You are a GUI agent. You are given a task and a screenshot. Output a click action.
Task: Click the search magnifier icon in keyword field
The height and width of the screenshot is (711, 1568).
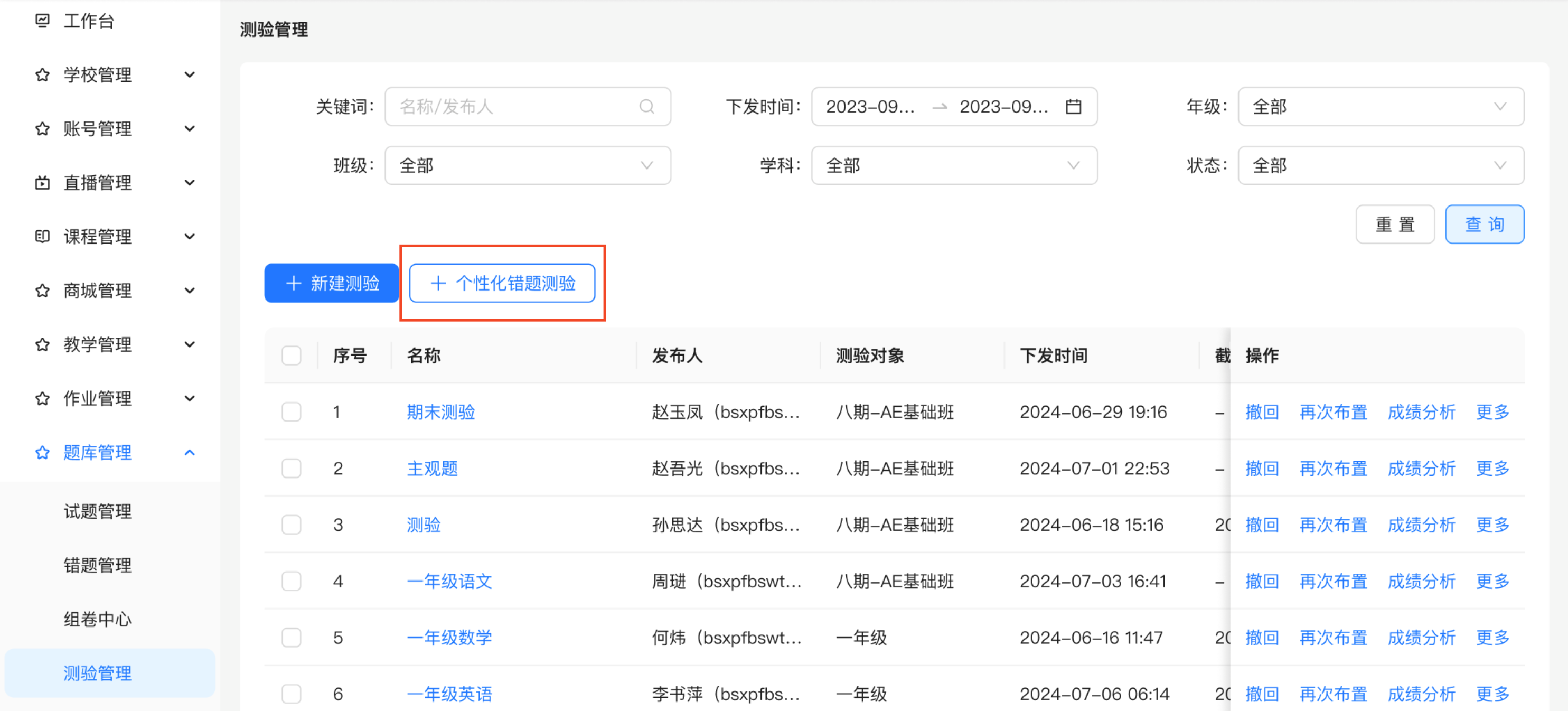(x=646, y=107)
